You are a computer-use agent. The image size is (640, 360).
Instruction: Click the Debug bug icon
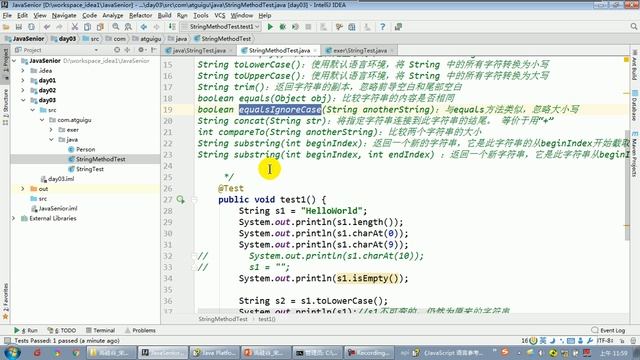[x=282, y=27]
